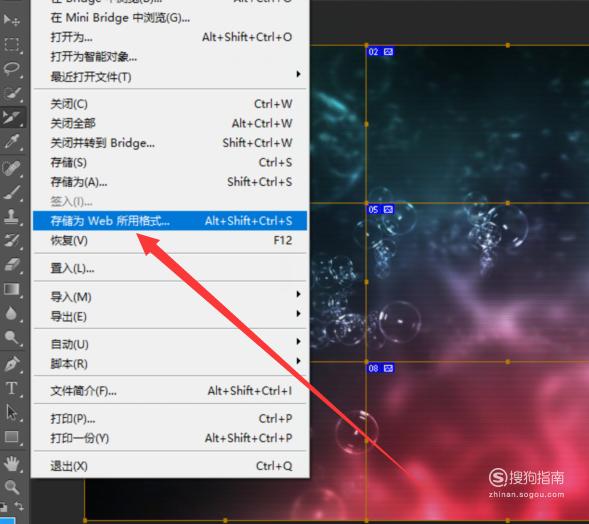This screenshot has width=589, height=524.
Task: Select the Healing Brush tool
Action: pyautogui.click(x=11, y=168)
